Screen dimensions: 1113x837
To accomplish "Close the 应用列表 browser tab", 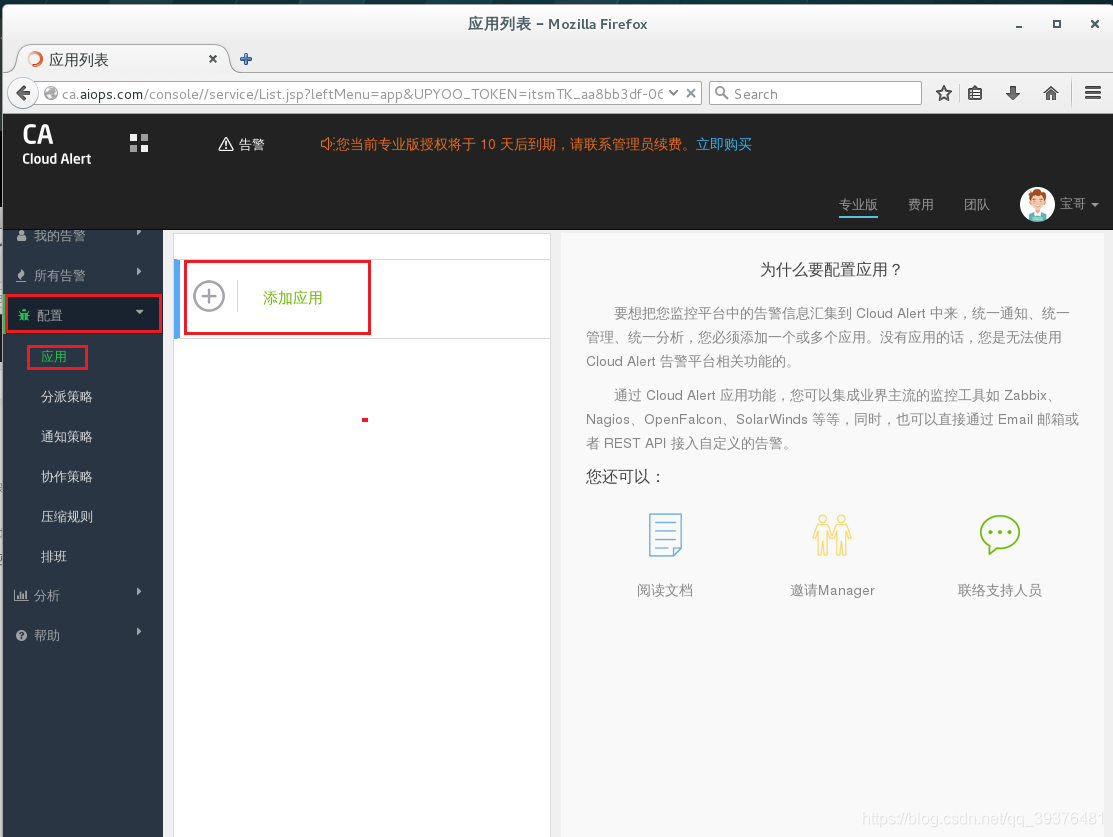I will (x=212, y=59).
